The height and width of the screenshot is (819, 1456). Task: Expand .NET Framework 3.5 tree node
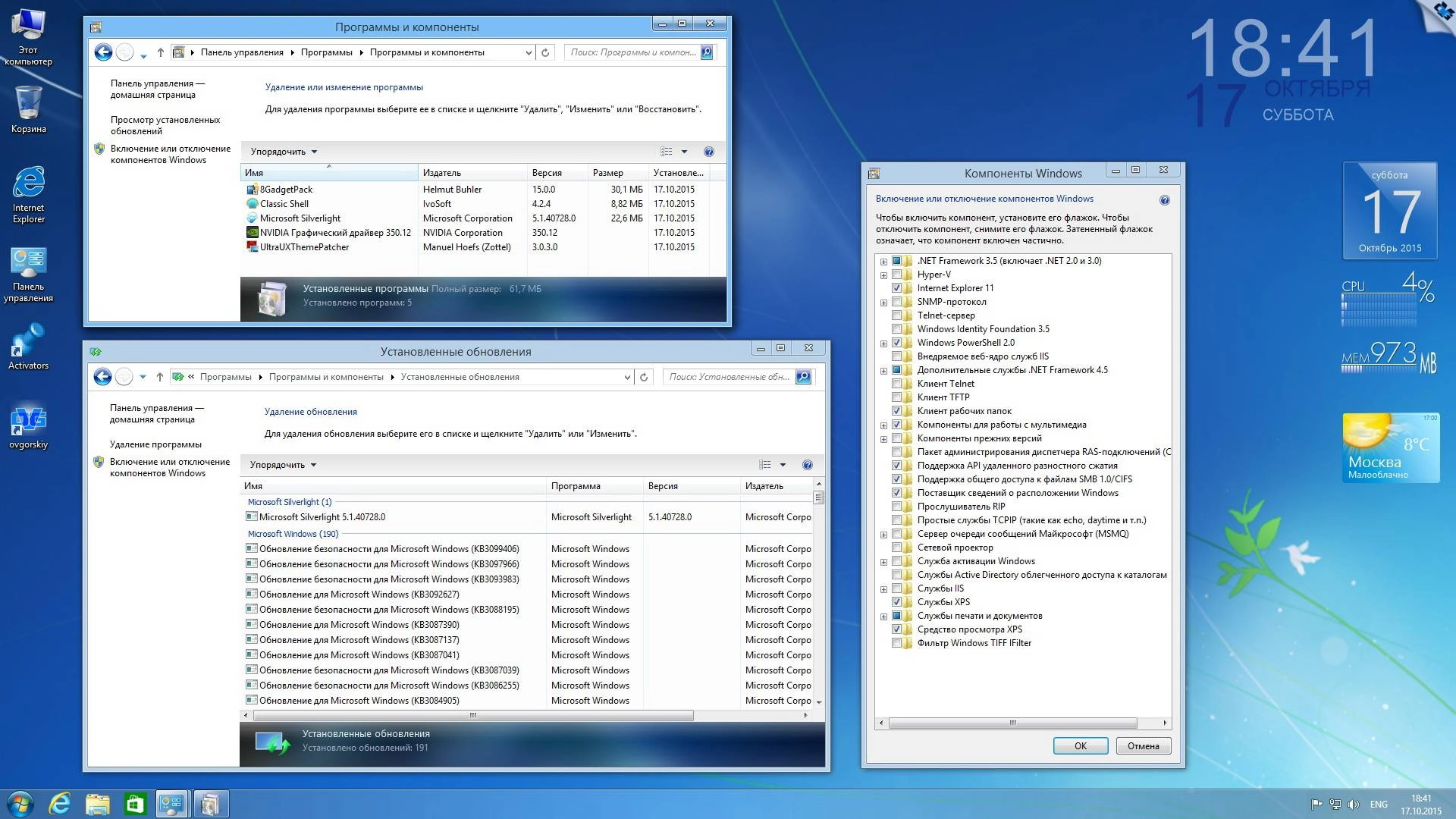click(x=883, y=262)
